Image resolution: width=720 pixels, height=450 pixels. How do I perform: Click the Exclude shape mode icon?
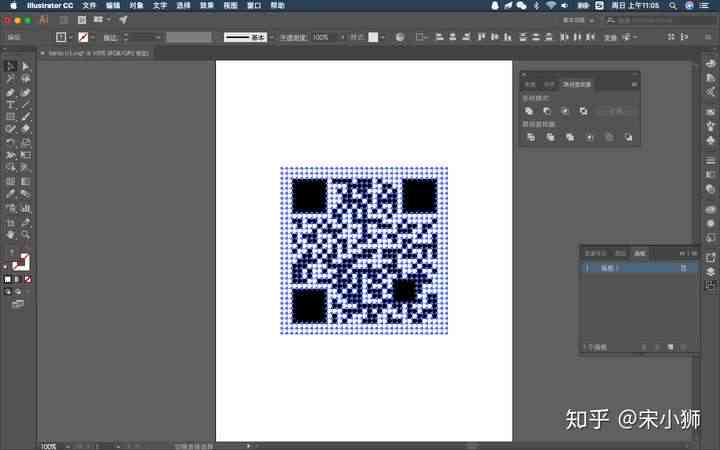click(583, 111)
